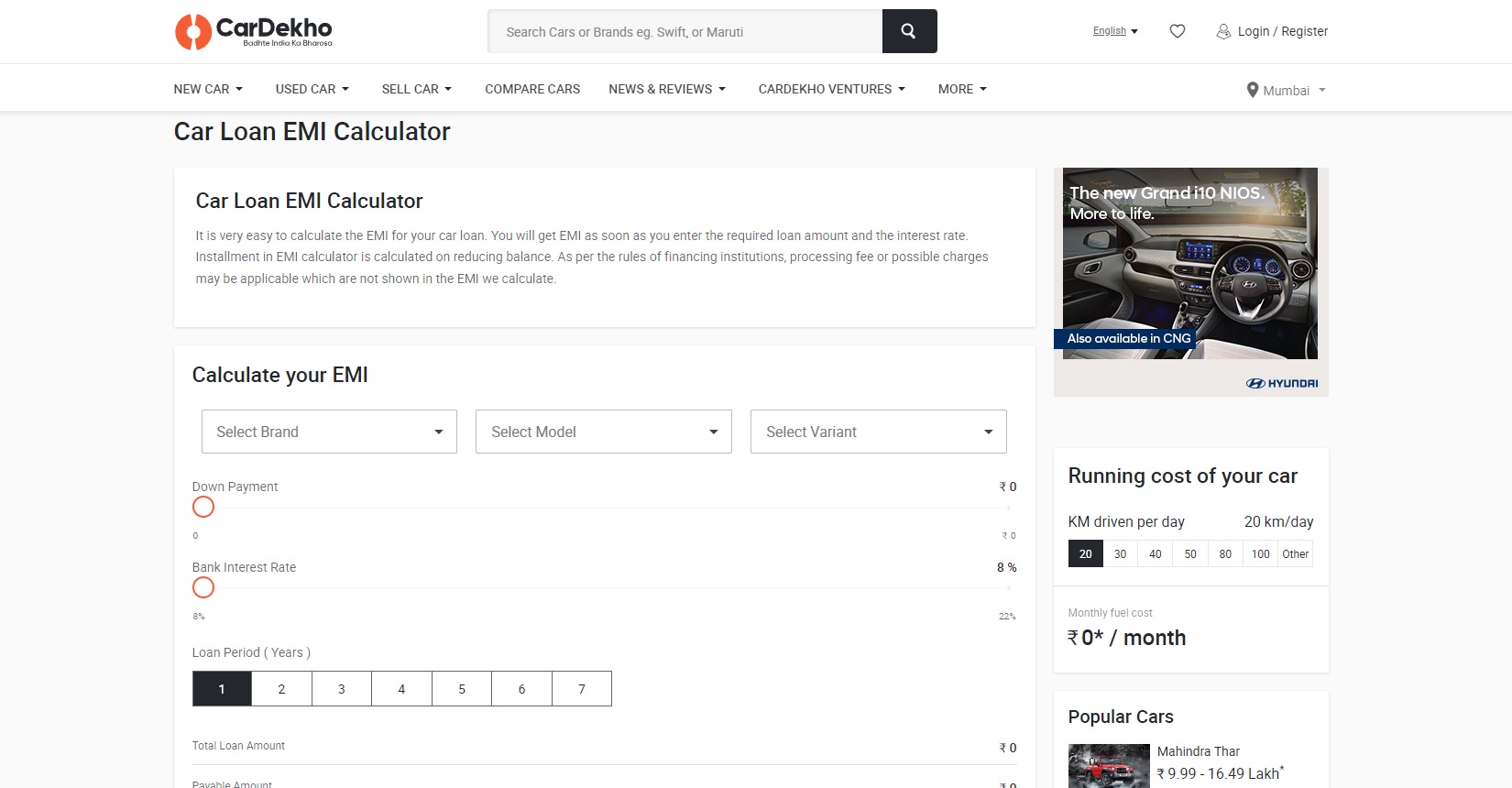1512x788 pixels.
Task: Select 6 year loan period
Action: pos(521,689)
